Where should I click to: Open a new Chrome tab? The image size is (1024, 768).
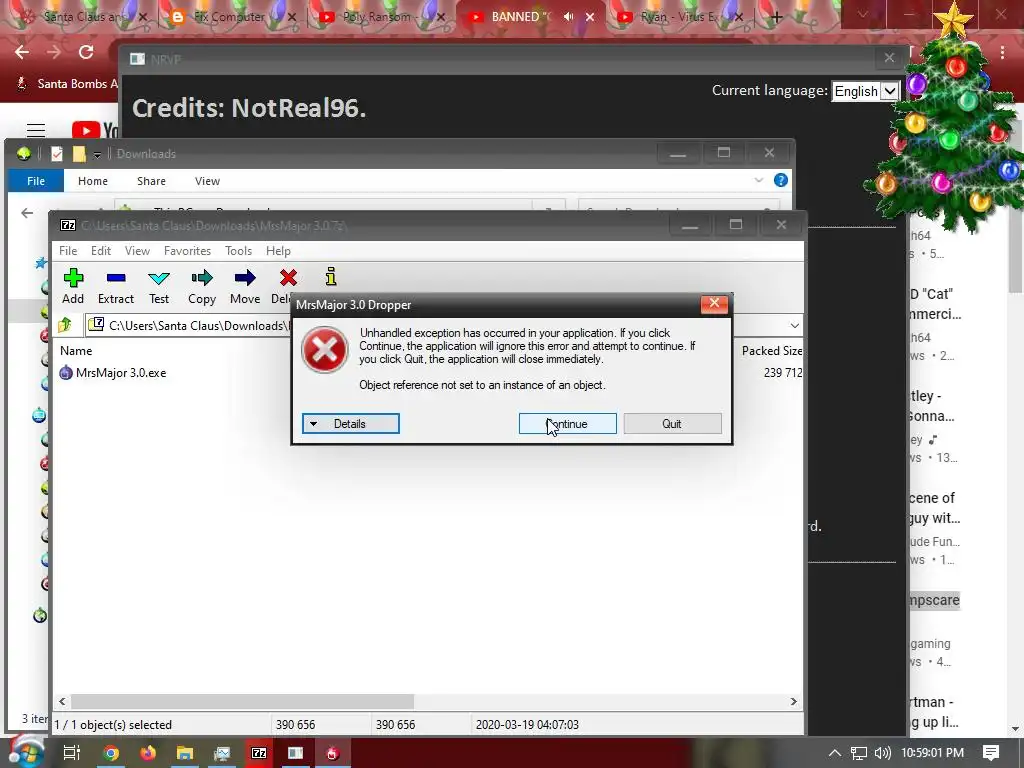click(776, 18)
